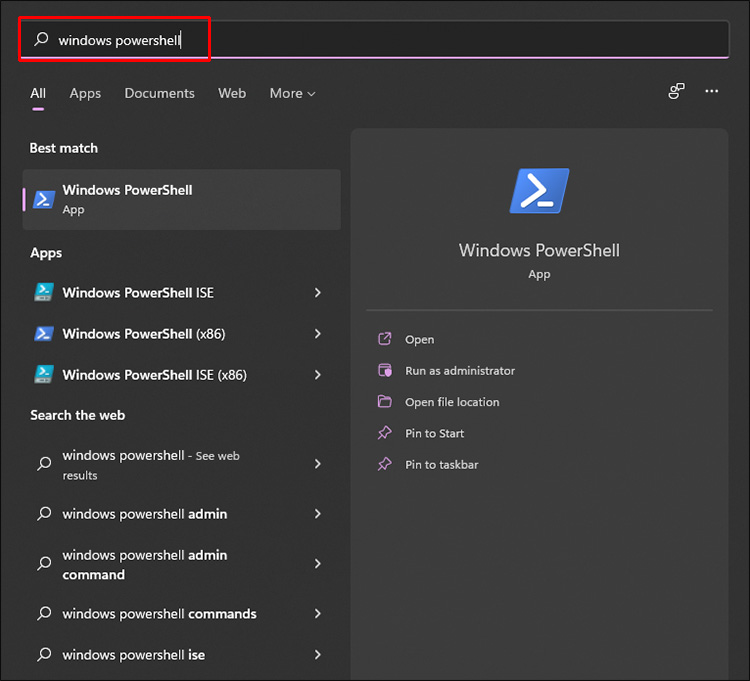The width and height of the screenshot is (750, 681).
Task: Click the Windows PowerShell ISE app icon
Action: click(44, 292)
